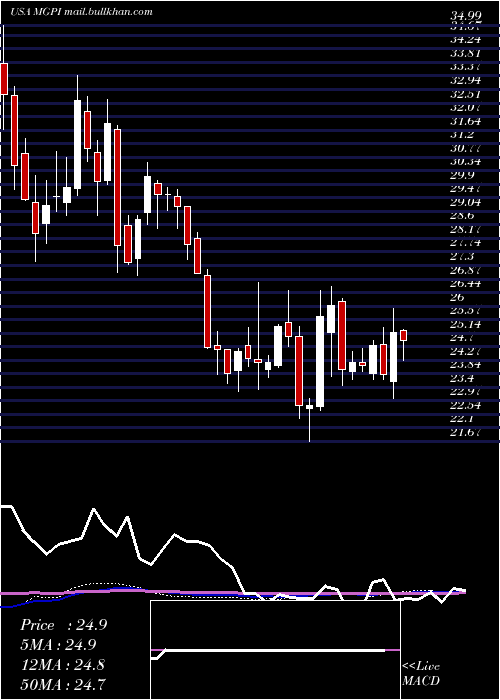Click the 22.54 price axis label
The width and height of the screenshot is (500, 700).
464,405
